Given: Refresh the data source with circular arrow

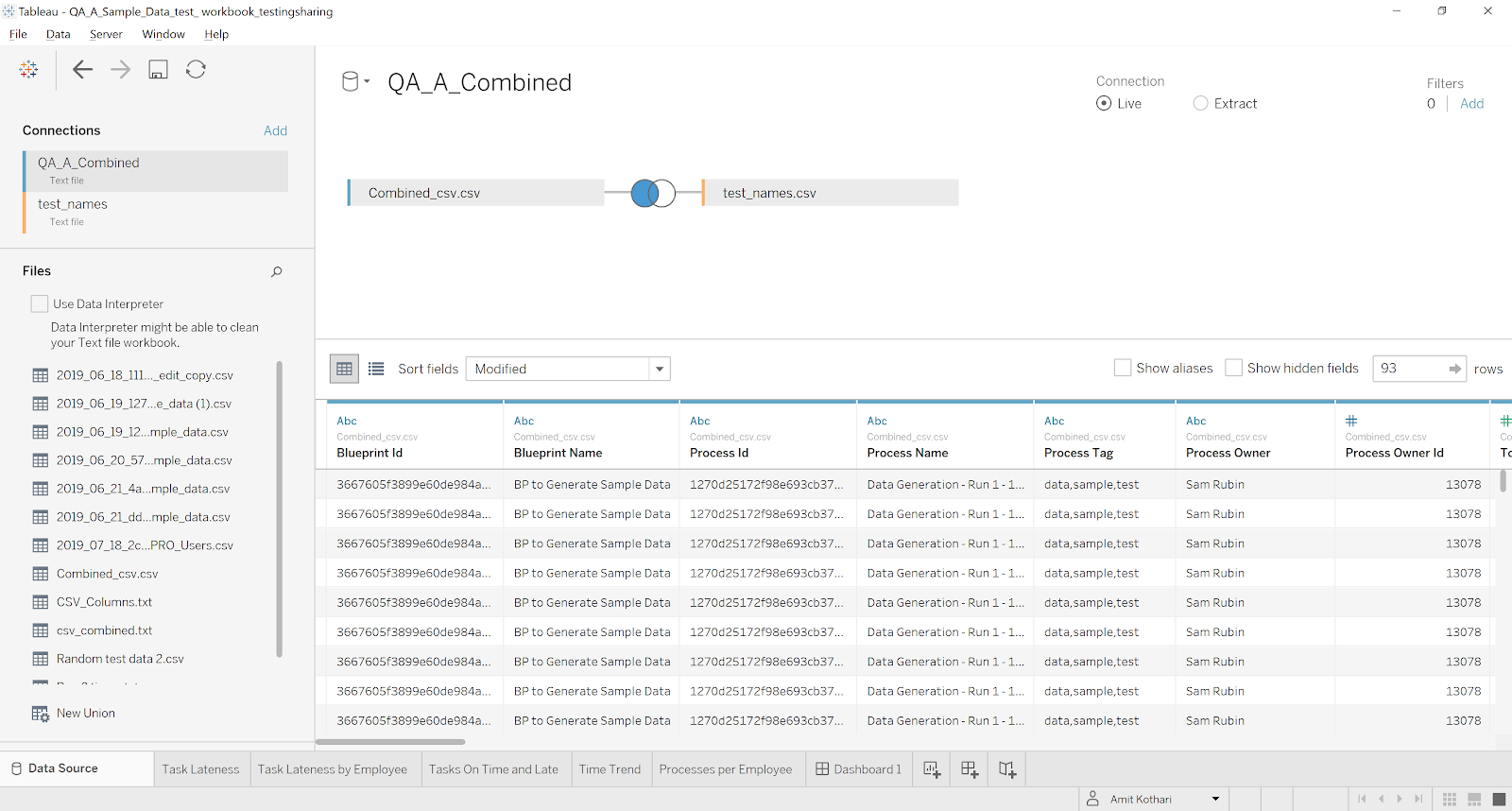Looking at the screenshot, I should [x=196, y=69].
